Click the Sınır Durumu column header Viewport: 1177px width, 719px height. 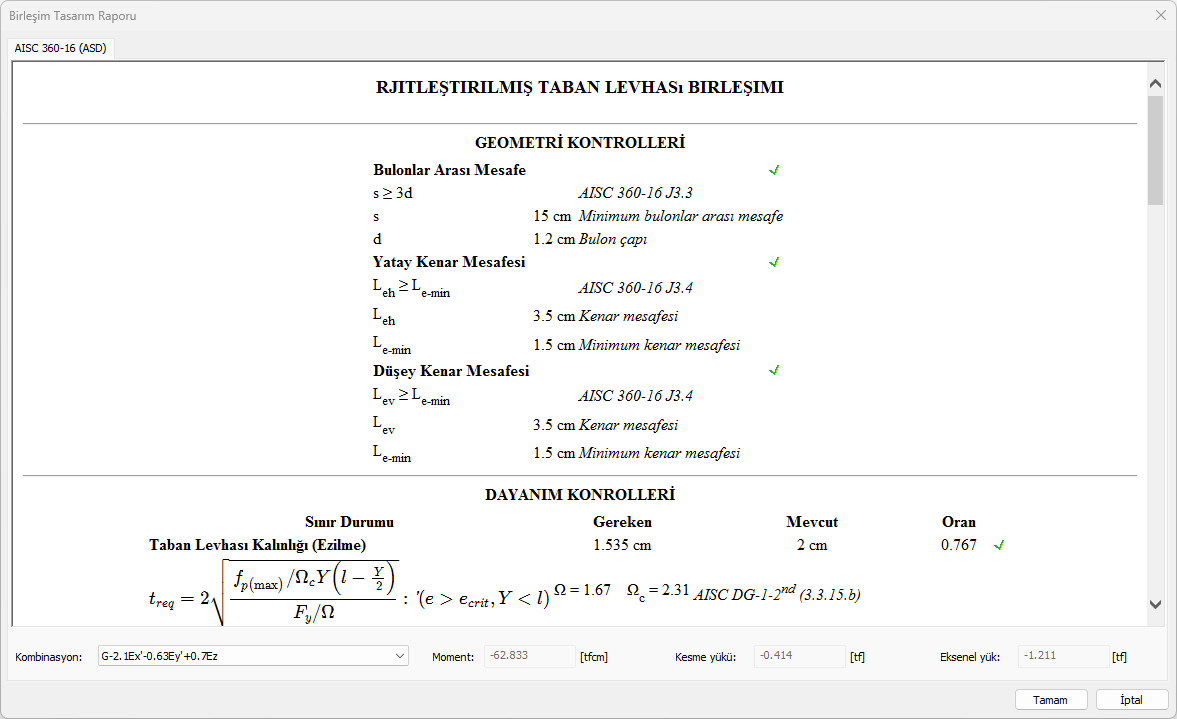point(349,522)
